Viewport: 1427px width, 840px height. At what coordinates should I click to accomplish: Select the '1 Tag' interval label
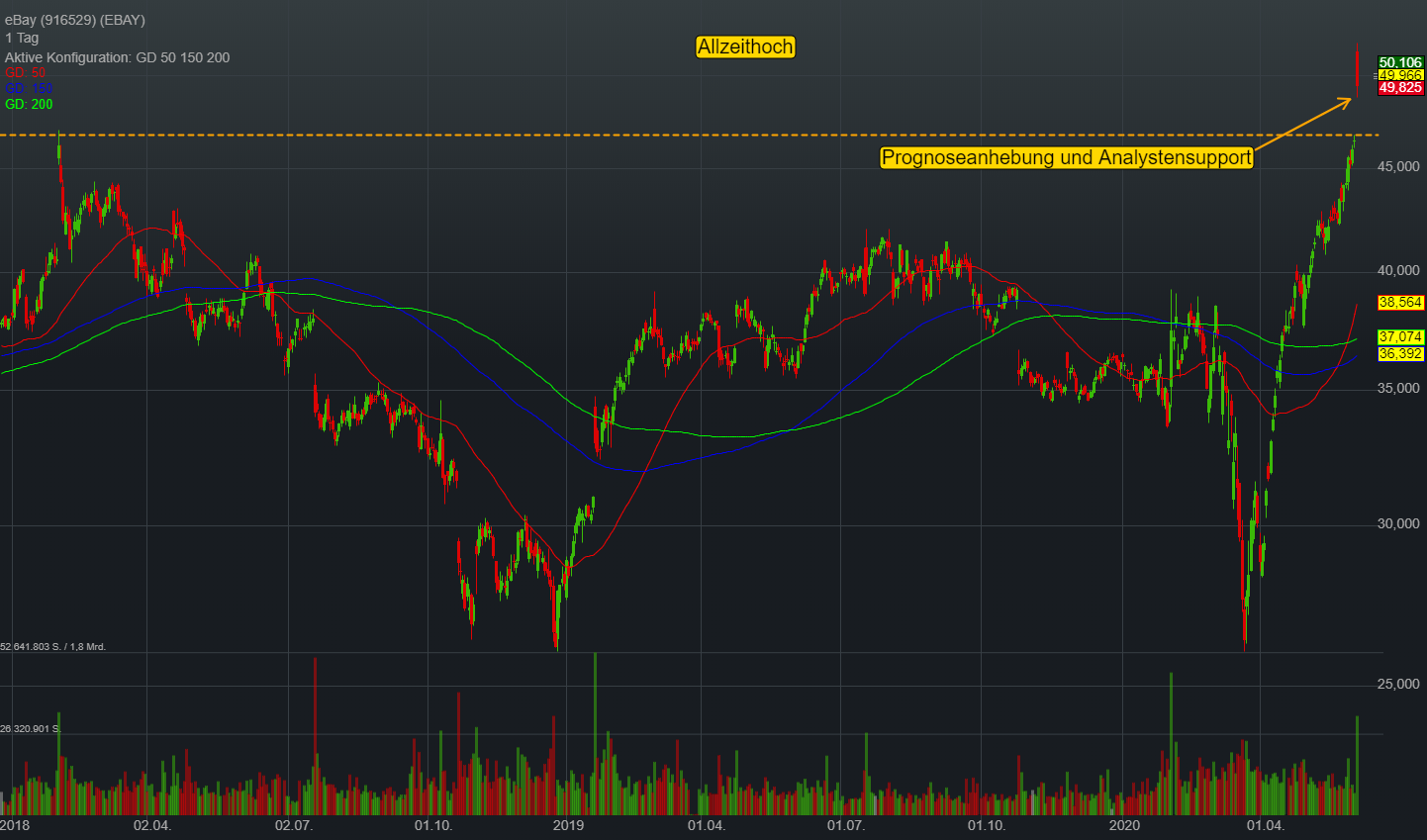click(22, 39)
